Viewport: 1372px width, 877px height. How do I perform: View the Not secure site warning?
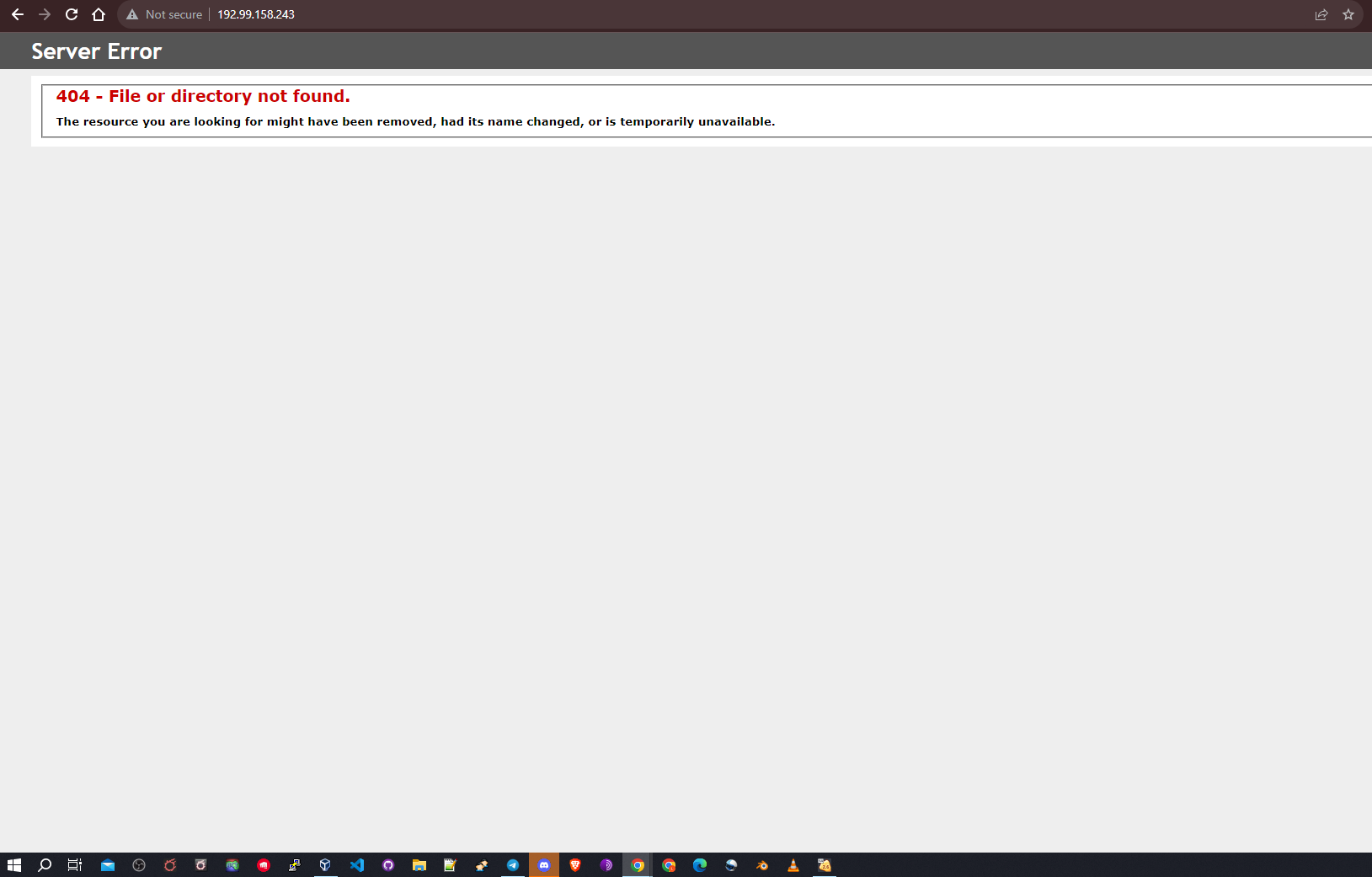tap(164, 14)
